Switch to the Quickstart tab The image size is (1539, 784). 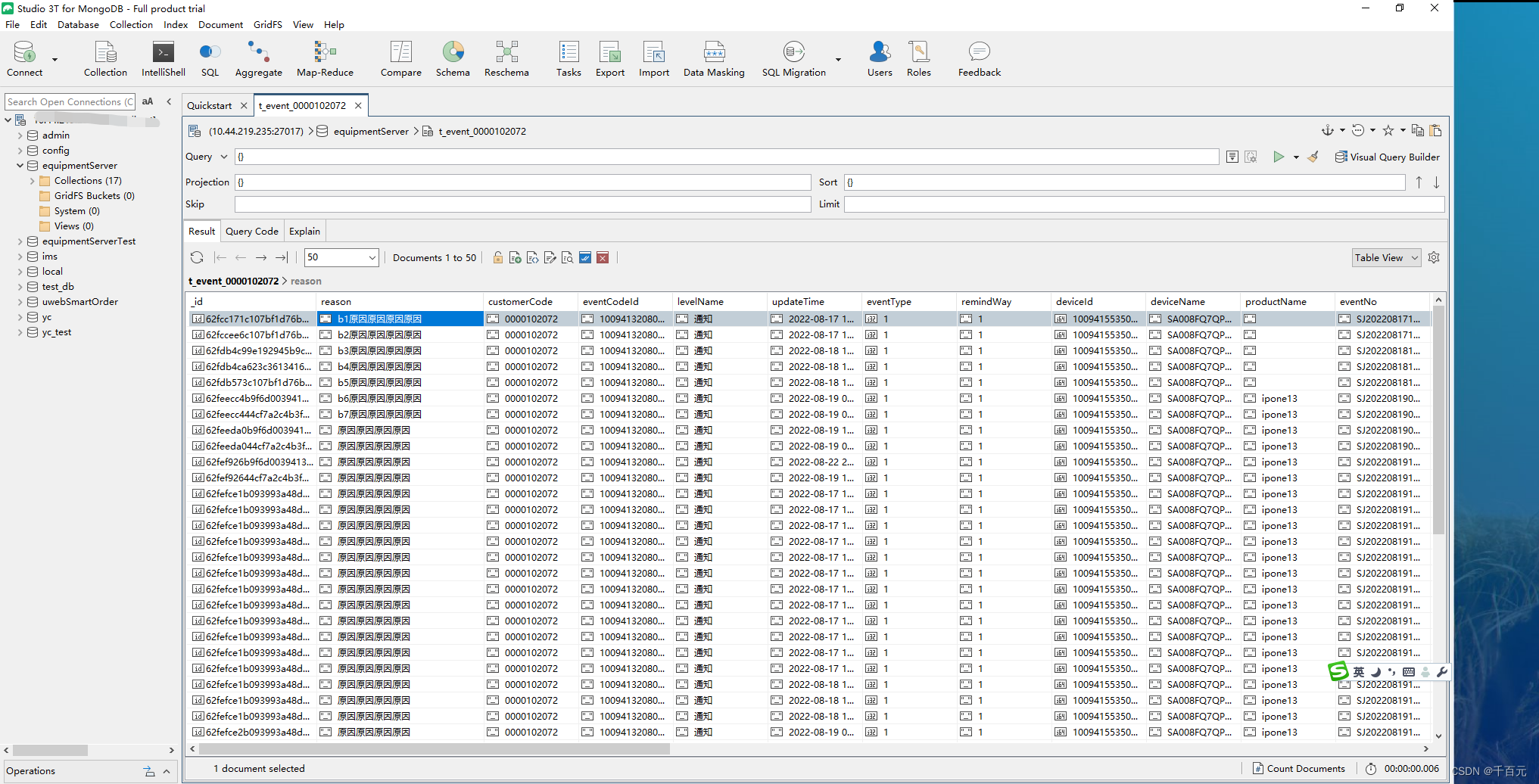210,105
